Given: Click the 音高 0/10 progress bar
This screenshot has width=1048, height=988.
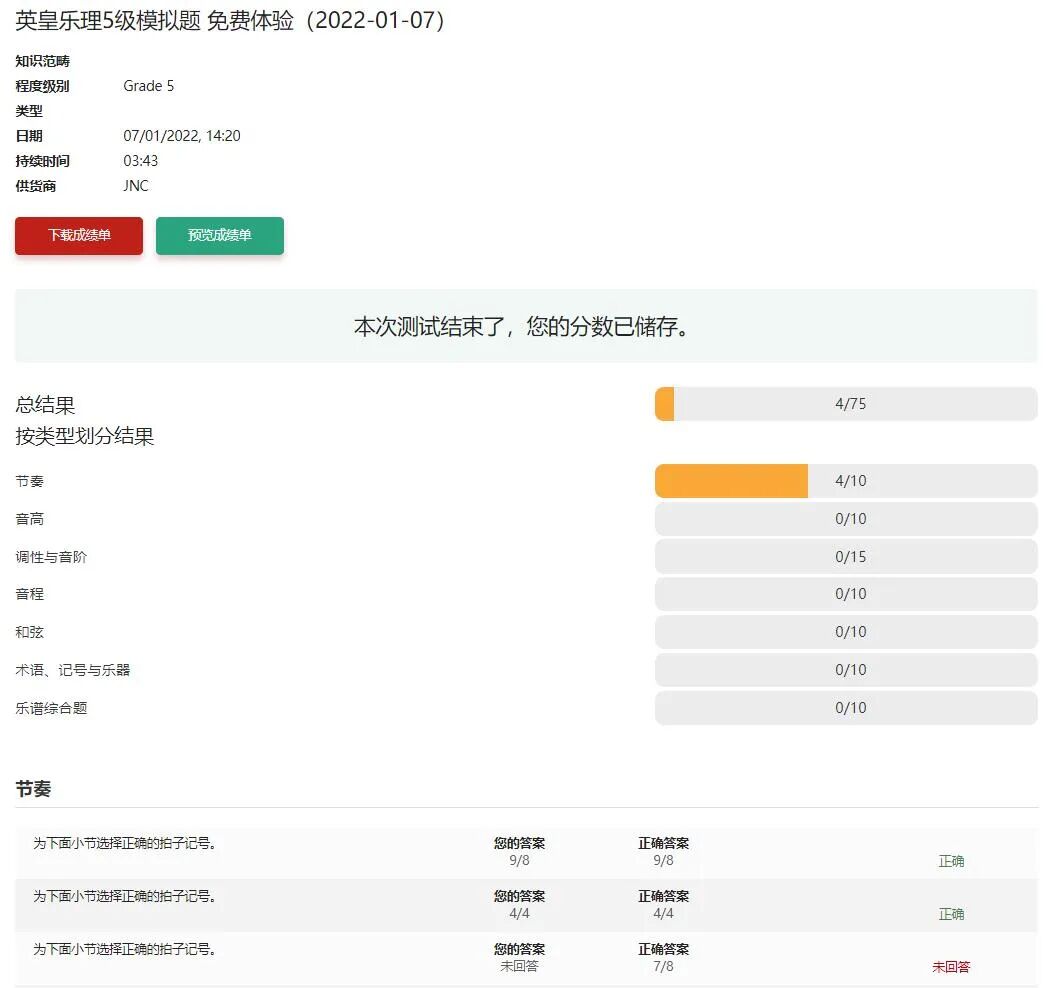Looking at the screenshot, I should (846, 518).
